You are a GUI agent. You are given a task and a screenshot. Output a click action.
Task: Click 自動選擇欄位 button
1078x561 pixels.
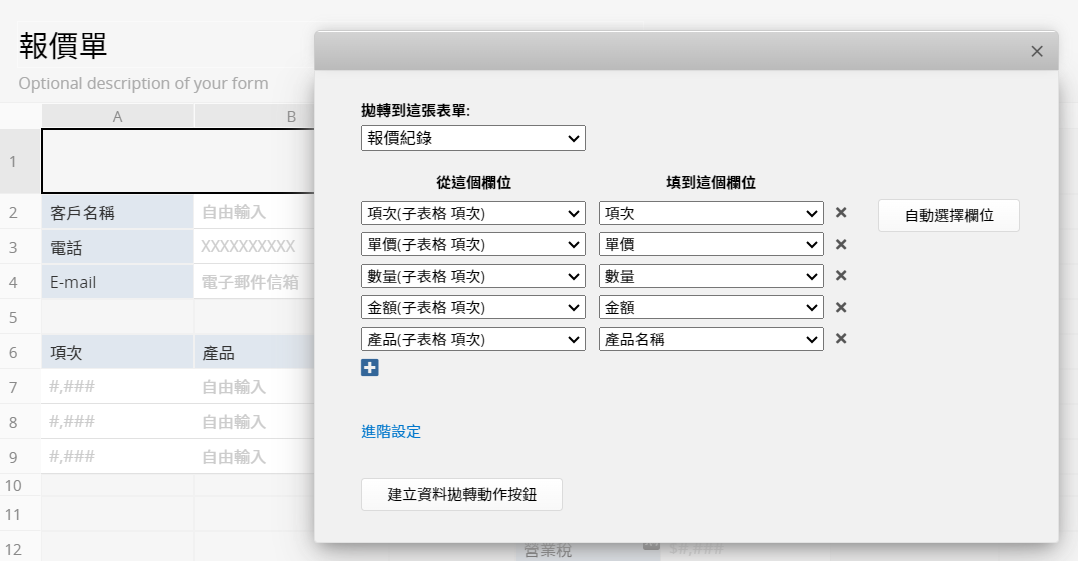tap(948, 215)
